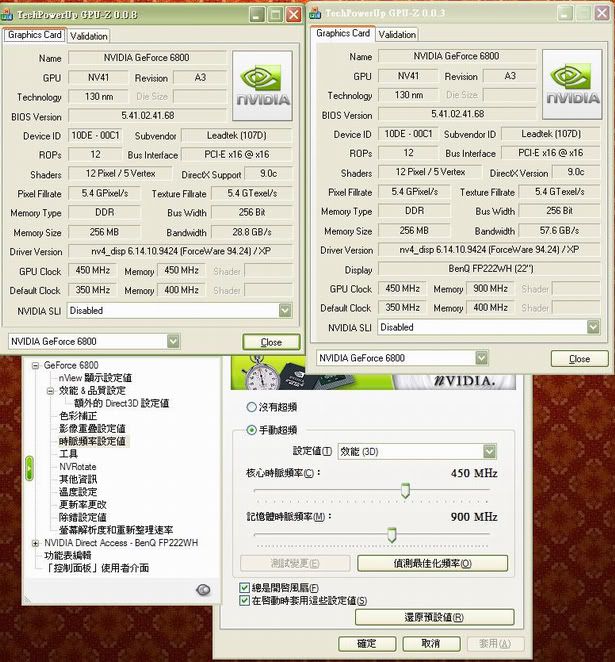Click Memory 900 MHz clock field in right GPU-Z
The image size is (615, 662).
(490, 288)
